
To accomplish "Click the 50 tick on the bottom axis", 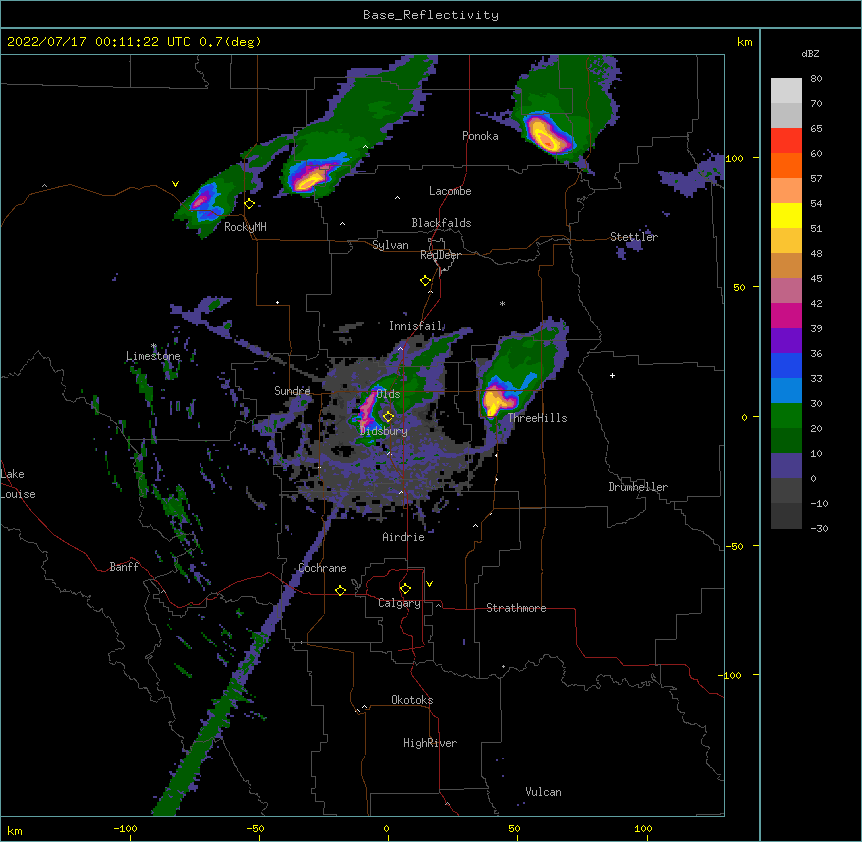I will point(514,828).
